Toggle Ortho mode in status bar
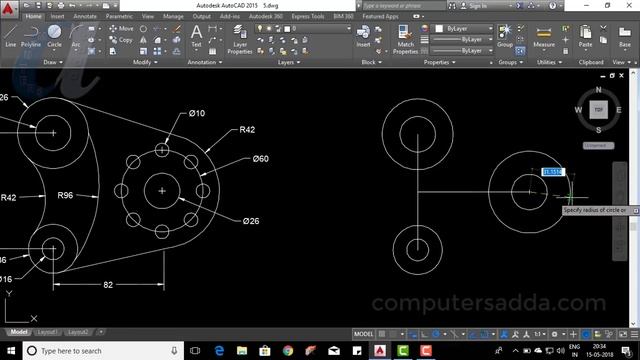This screenshot has height=360, width=640. click(424, 334)
